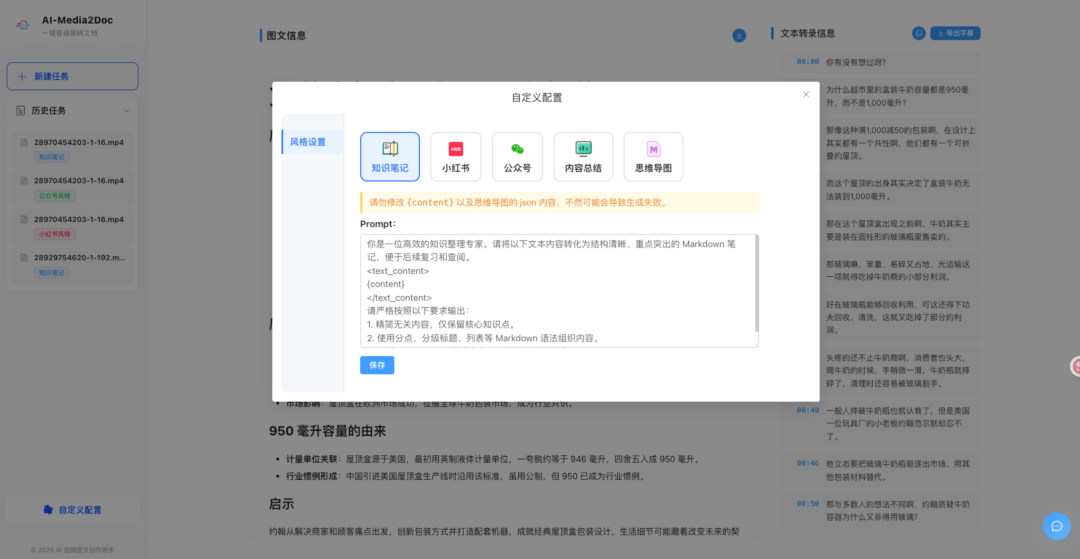
Task: Select the 知识笔记 style card
Action: 390,156
